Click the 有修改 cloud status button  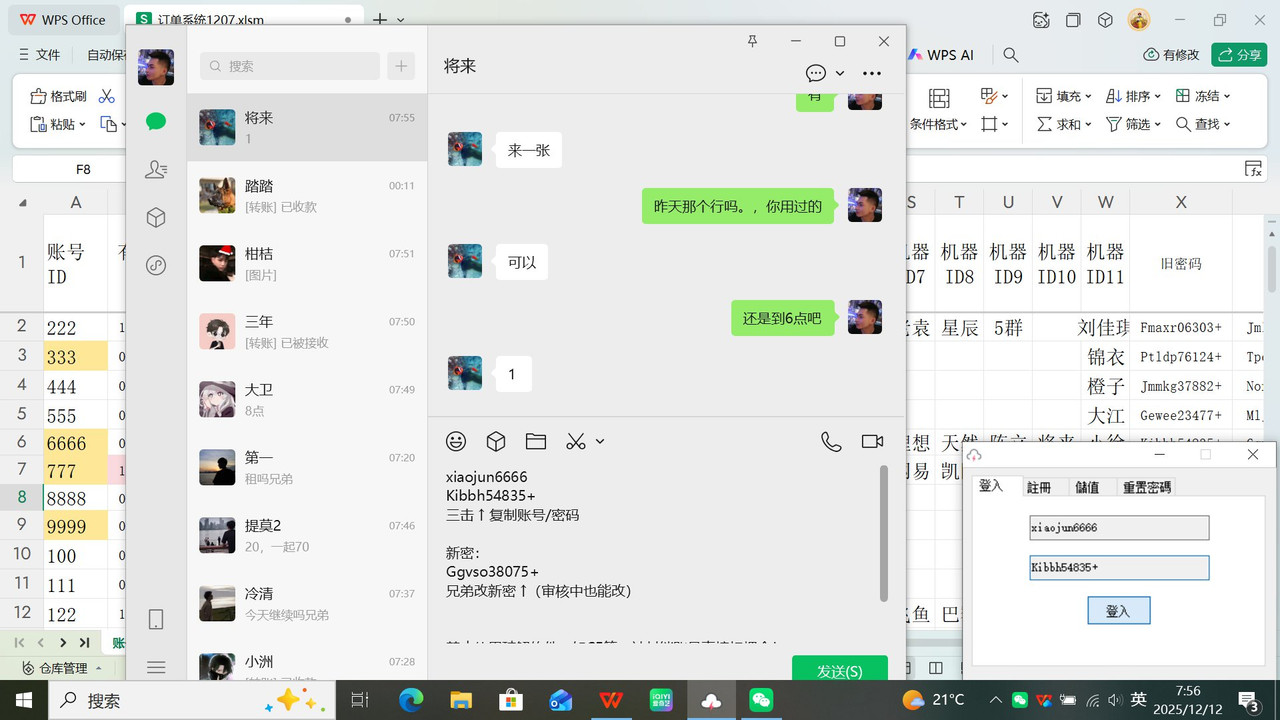pyautogui.click(x=1171, y=55)
